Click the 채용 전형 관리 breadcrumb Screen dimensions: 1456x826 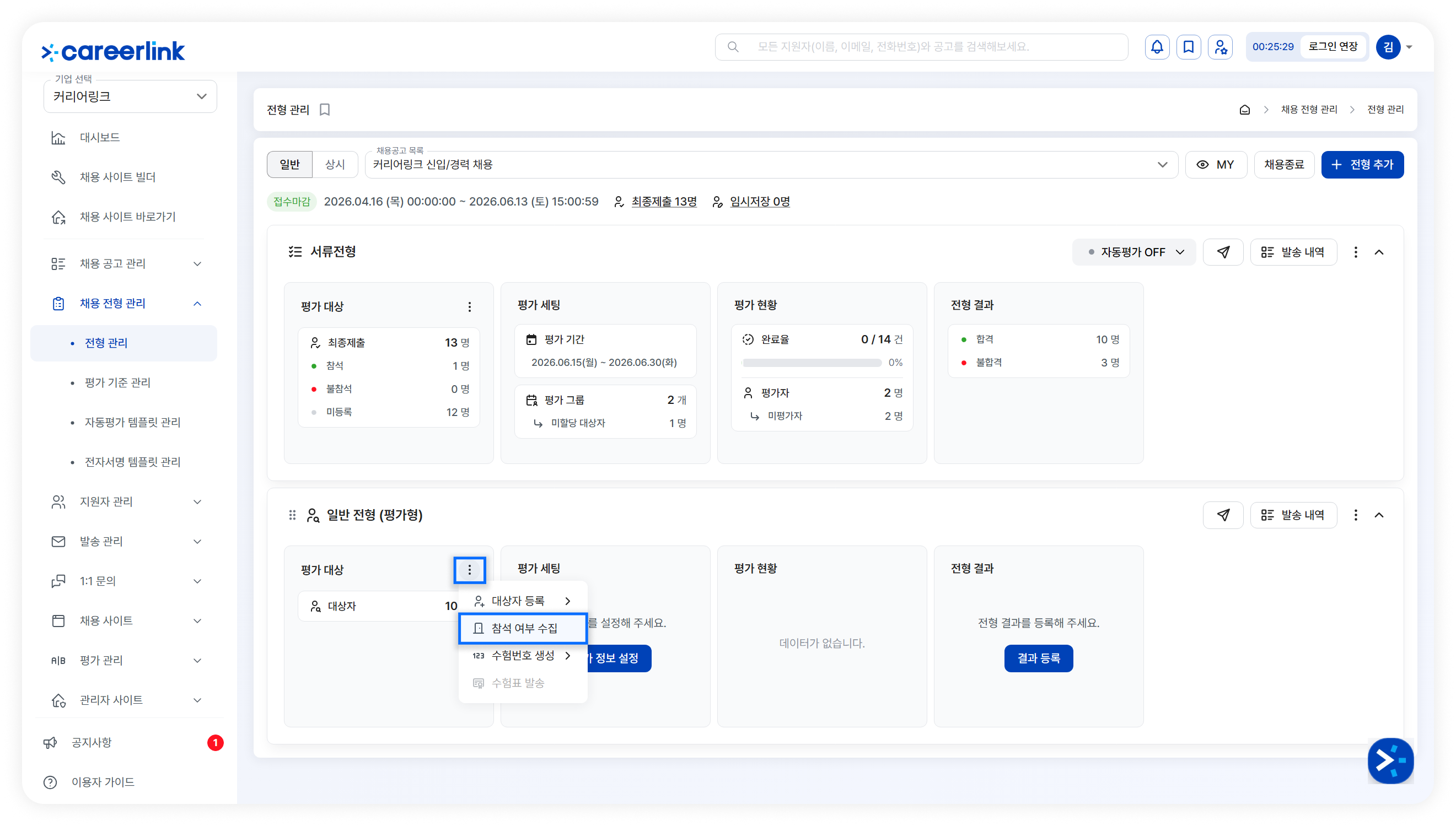coord(1308,110)
